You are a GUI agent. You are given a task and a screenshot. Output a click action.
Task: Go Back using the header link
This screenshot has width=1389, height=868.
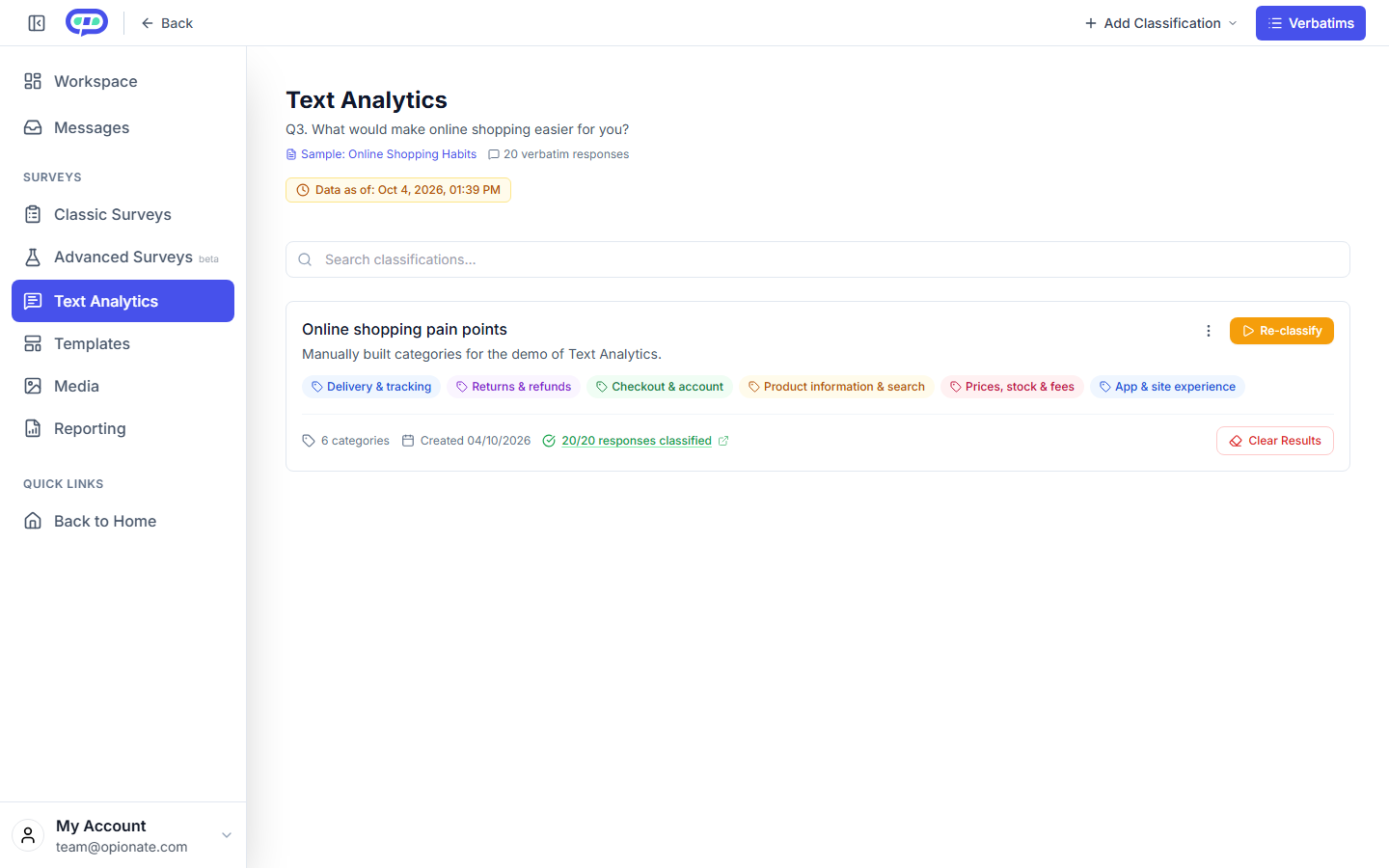pyautogui.click(x=167, y=23)
